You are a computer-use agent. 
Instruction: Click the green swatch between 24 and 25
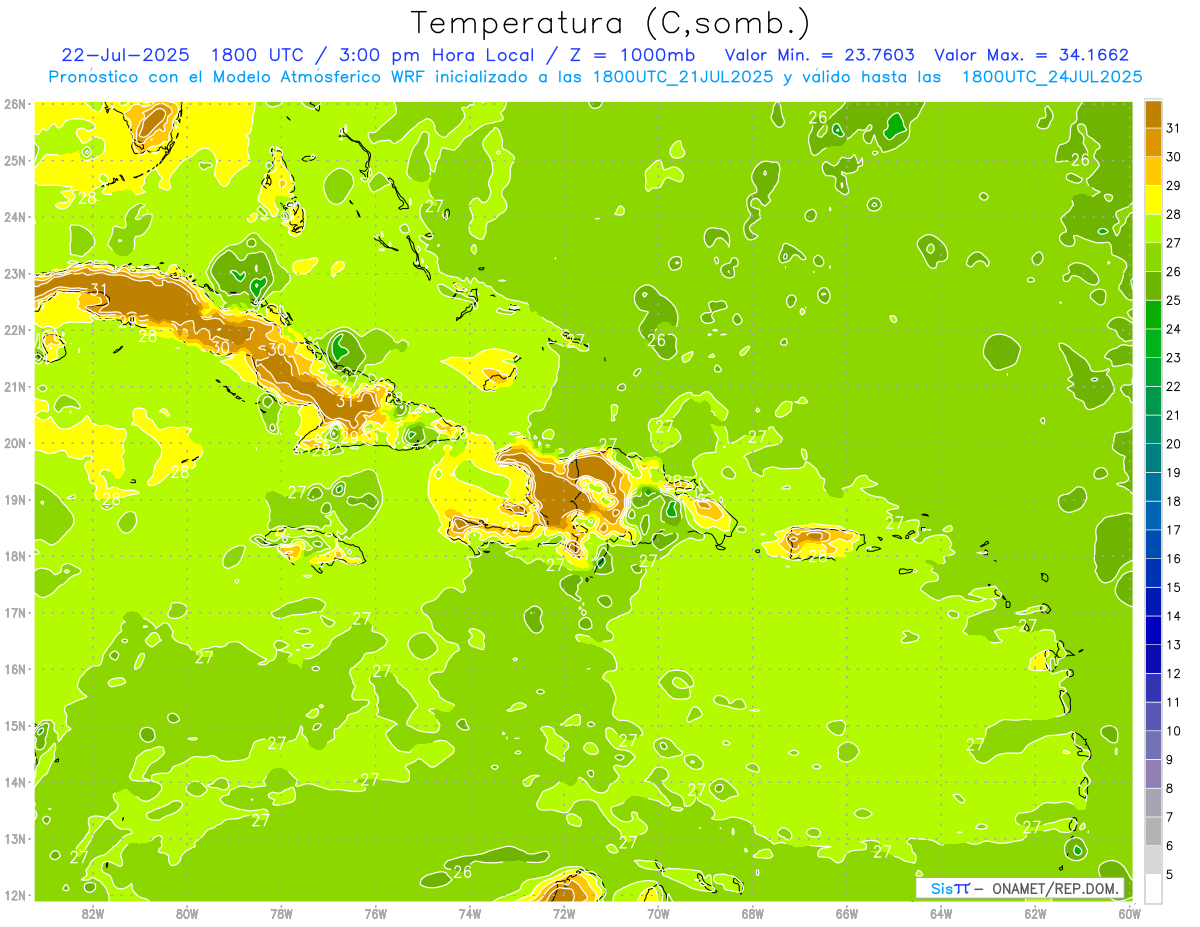[x=1154, y=315]
